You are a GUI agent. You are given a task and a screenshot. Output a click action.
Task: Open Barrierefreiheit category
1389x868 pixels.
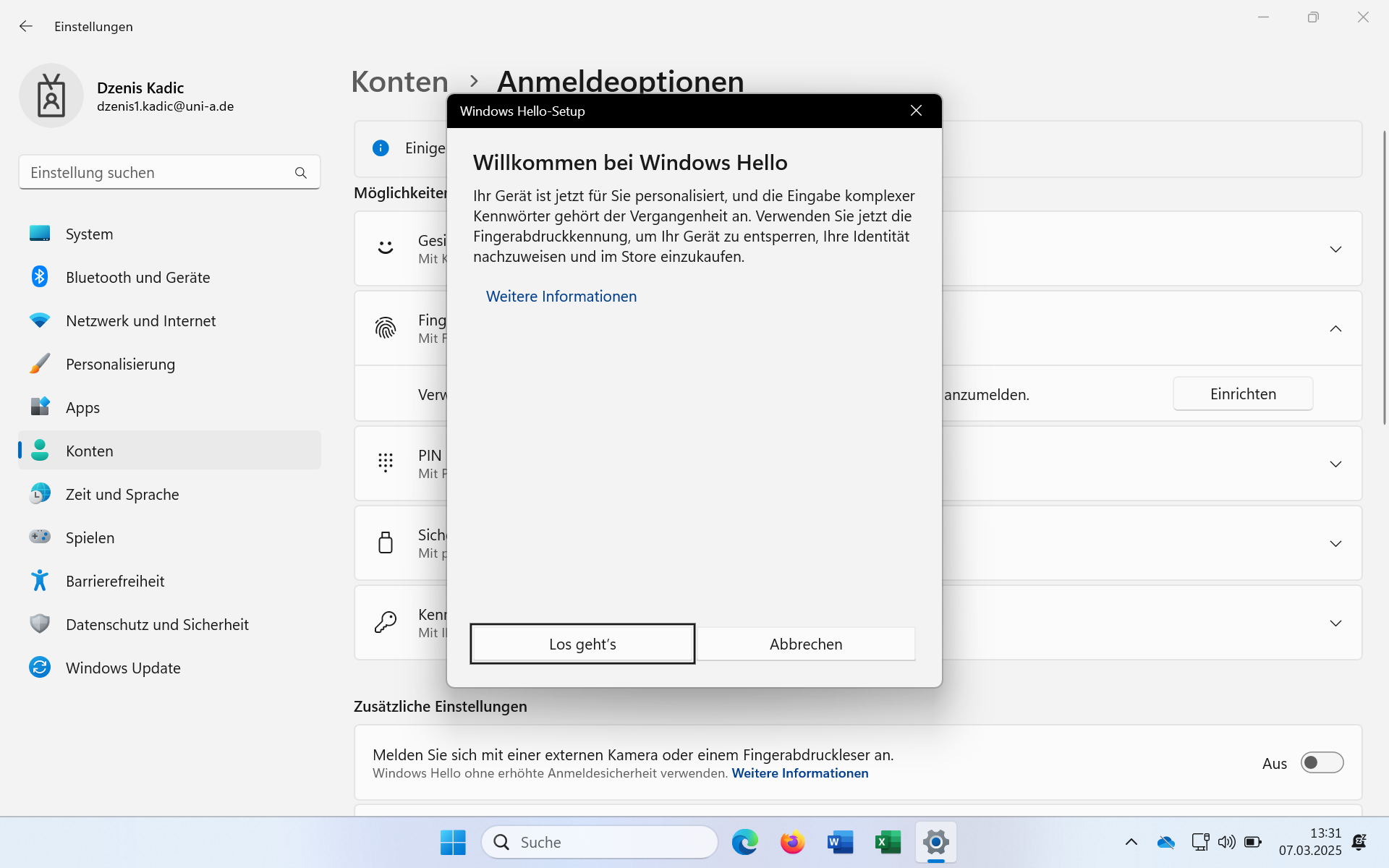[x=169, y=581]
